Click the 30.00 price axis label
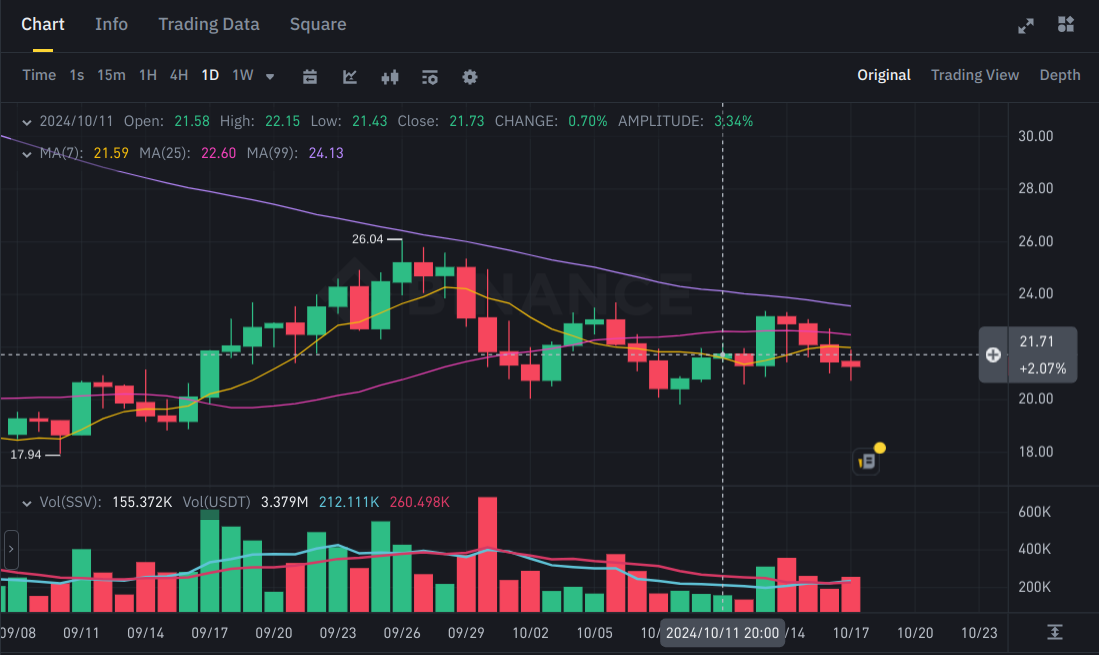This screenshot has height=655, width=1099. tap(1035, 136)
